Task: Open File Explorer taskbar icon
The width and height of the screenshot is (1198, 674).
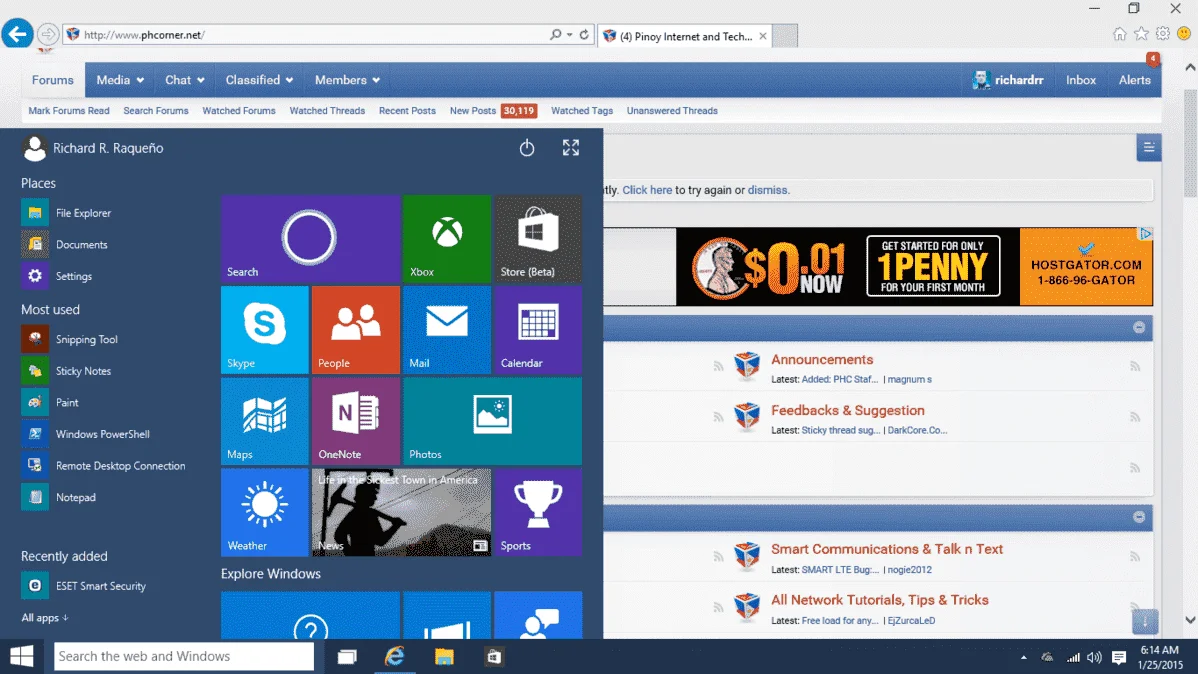Action: pyautogui.click(x=444, y=656)
